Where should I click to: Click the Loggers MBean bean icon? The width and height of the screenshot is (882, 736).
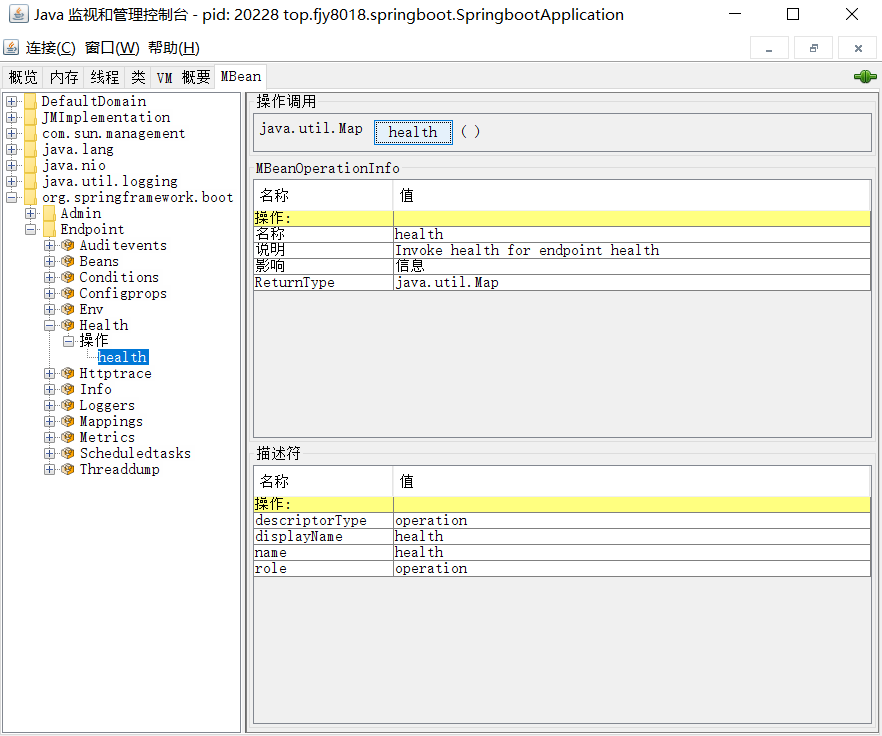68,405
